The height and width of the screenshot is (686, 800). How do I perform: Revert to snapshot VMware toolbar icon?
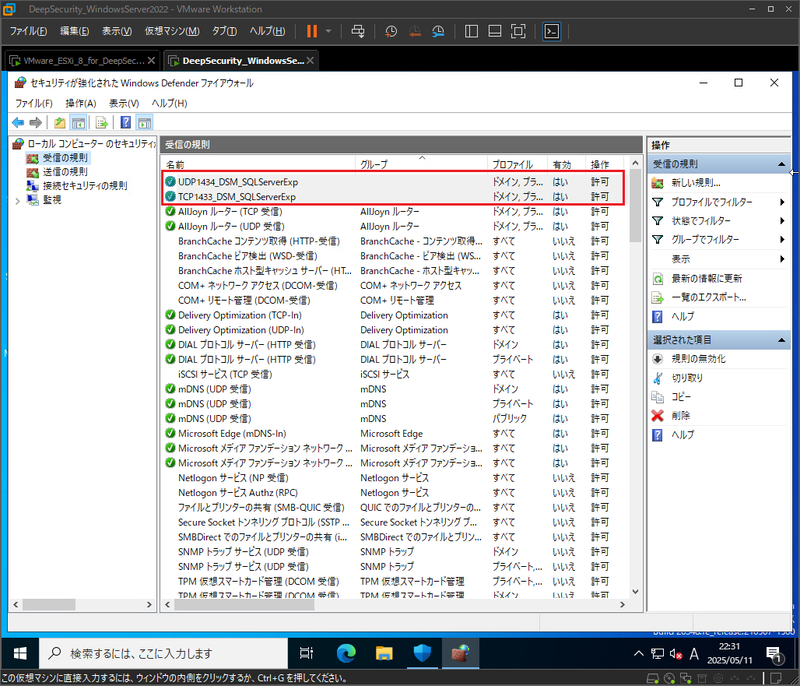tap(415, 31)
